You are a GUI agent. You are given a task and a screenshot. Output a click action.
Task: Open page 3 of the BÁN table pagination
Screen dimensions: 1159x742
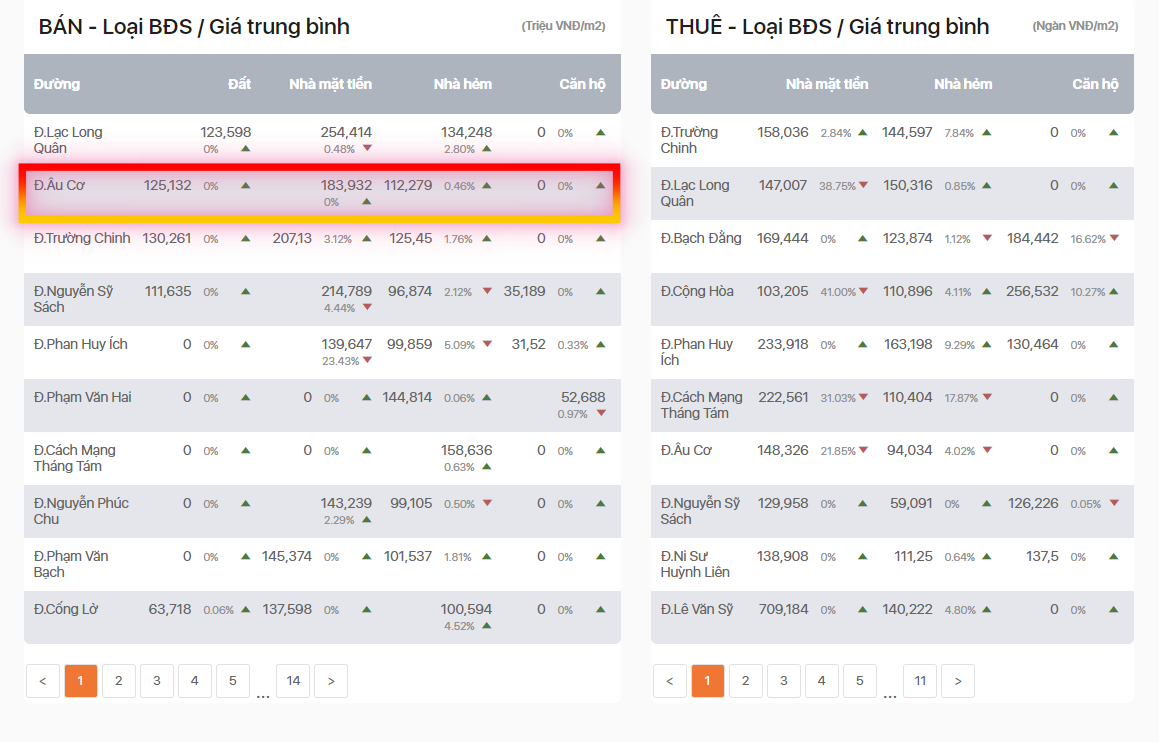tap(157, 681)
